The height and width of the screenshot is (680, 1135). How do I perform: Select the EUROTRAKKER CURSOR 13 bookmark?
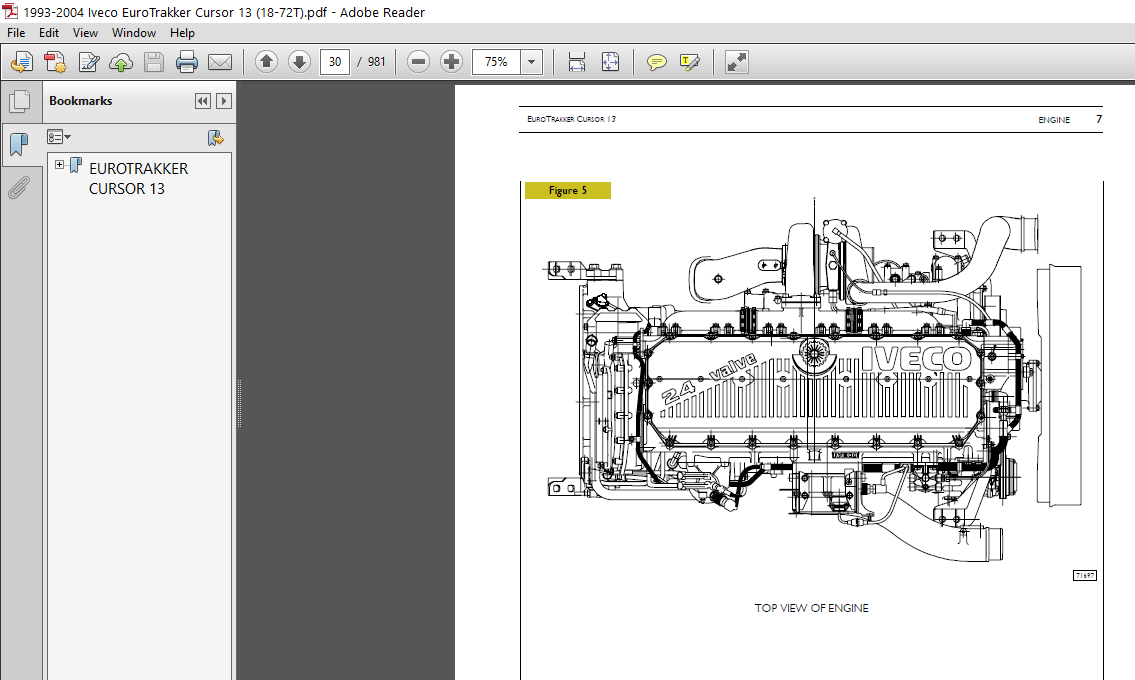pos(138,178)
